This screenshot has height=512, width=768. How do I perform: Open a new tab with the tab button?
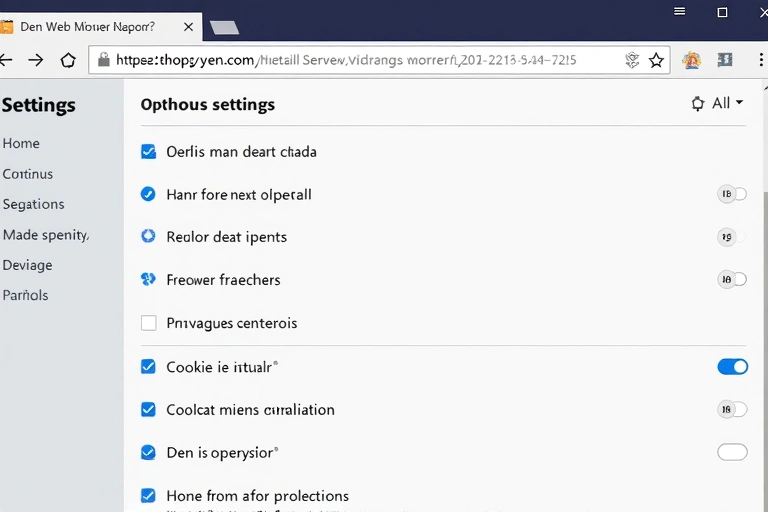point(224,27)
